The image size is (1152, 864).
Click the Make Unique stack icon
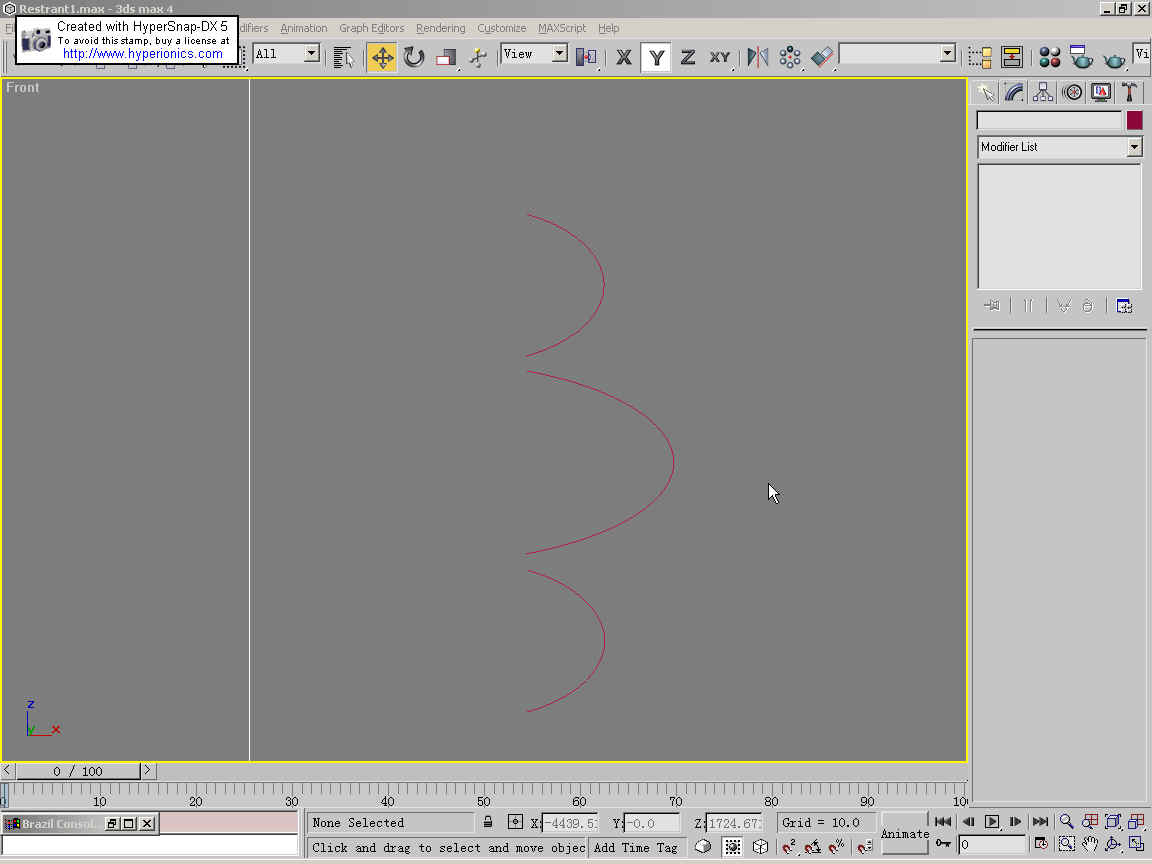point(1064,306)
